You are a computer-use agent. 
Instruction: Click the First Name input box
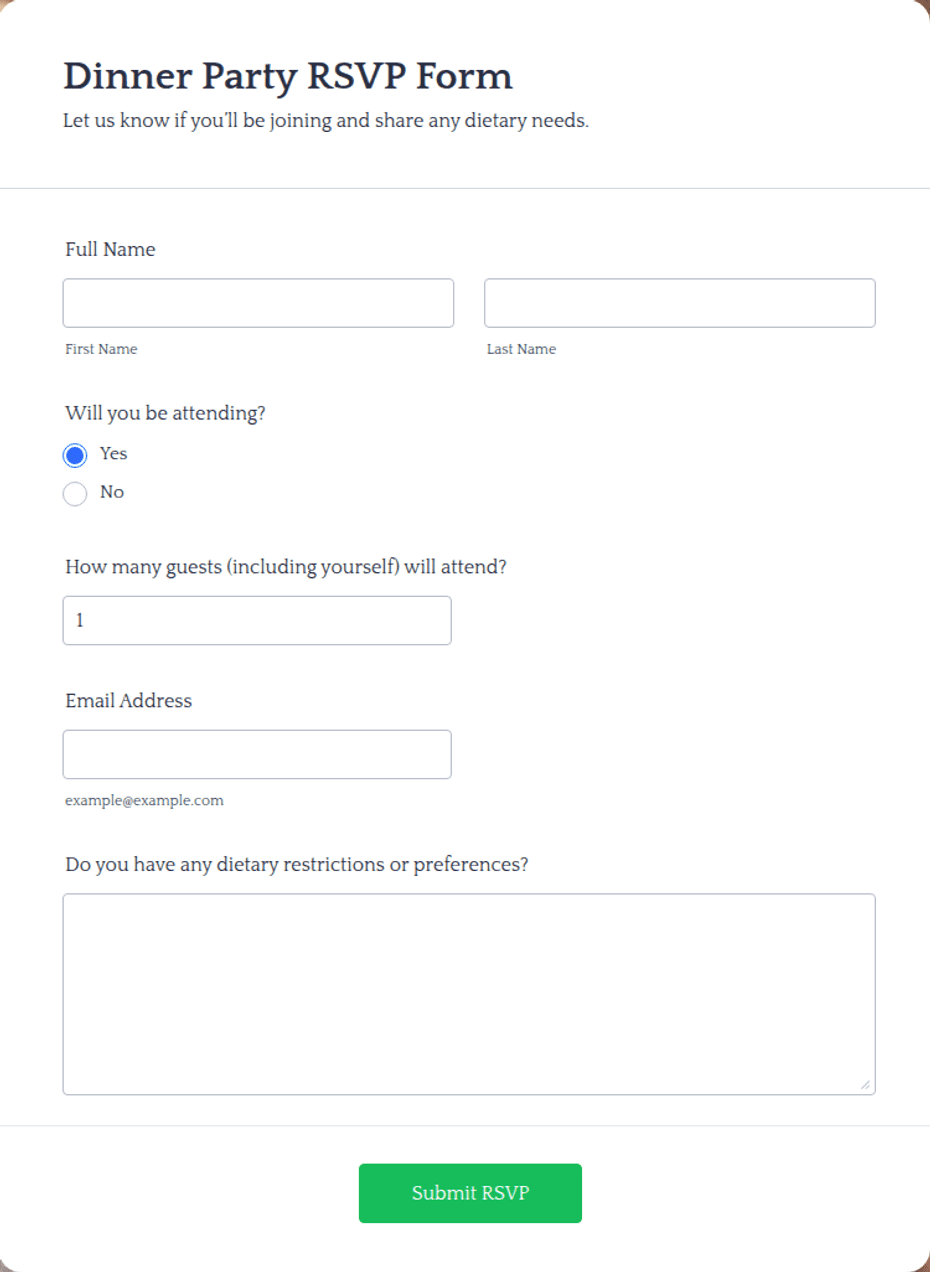(x=258, y=303)
